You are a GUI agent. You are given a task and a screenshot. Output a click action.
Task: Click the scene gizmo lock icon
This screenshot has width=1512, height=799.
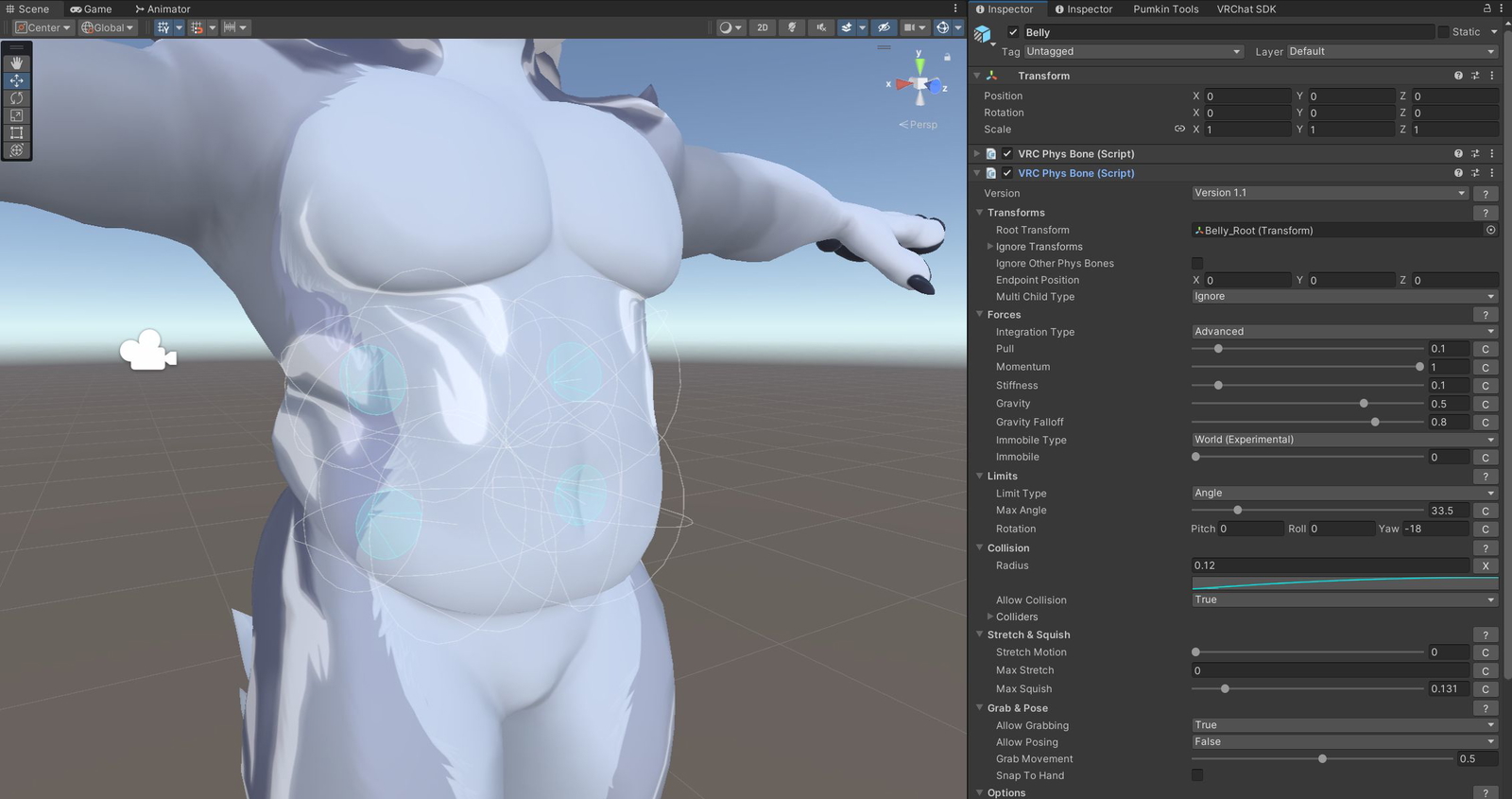click(x=947, y=58)
